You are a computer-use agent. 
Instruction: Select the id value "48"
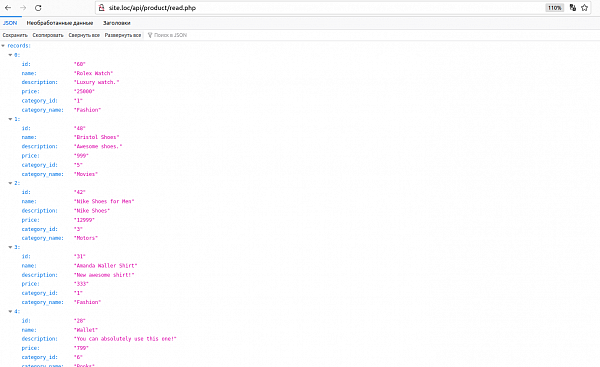point(80,128)
